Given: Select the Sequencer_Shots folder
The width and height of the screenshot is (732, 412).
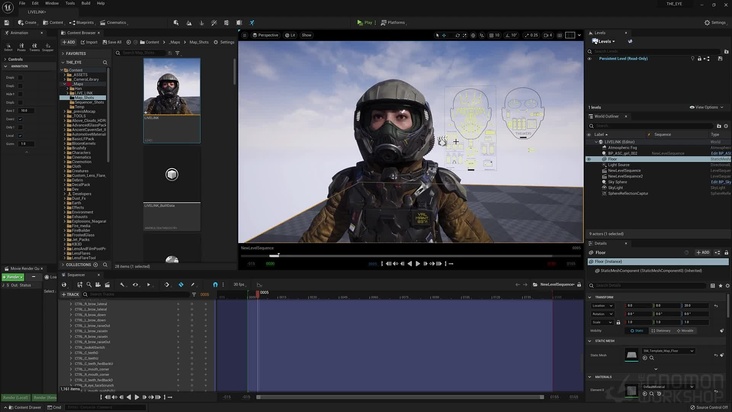Looking at the screenshot, I should (89, 102).
